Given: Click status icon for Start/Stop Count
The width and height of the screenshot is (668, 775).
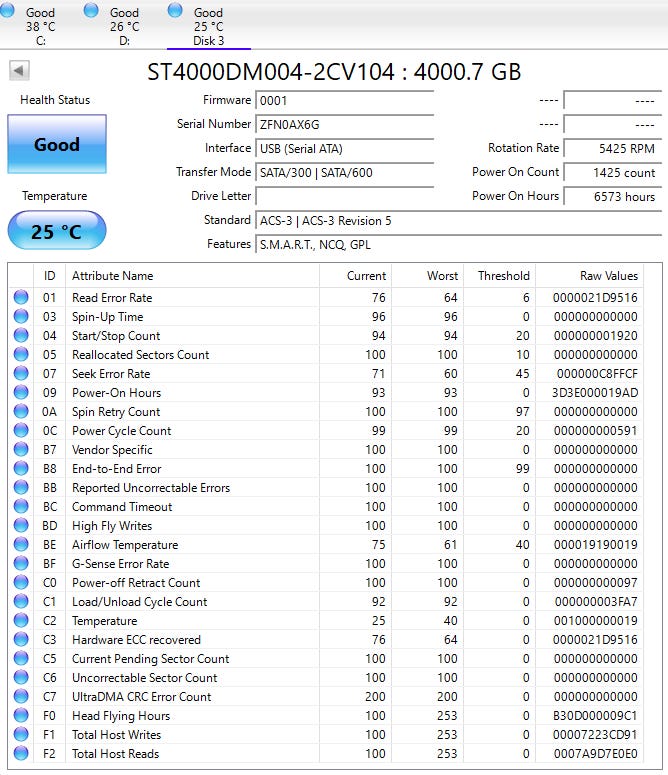Looking at the screenshot, I should pyautogui.click(x=21, y=335).
